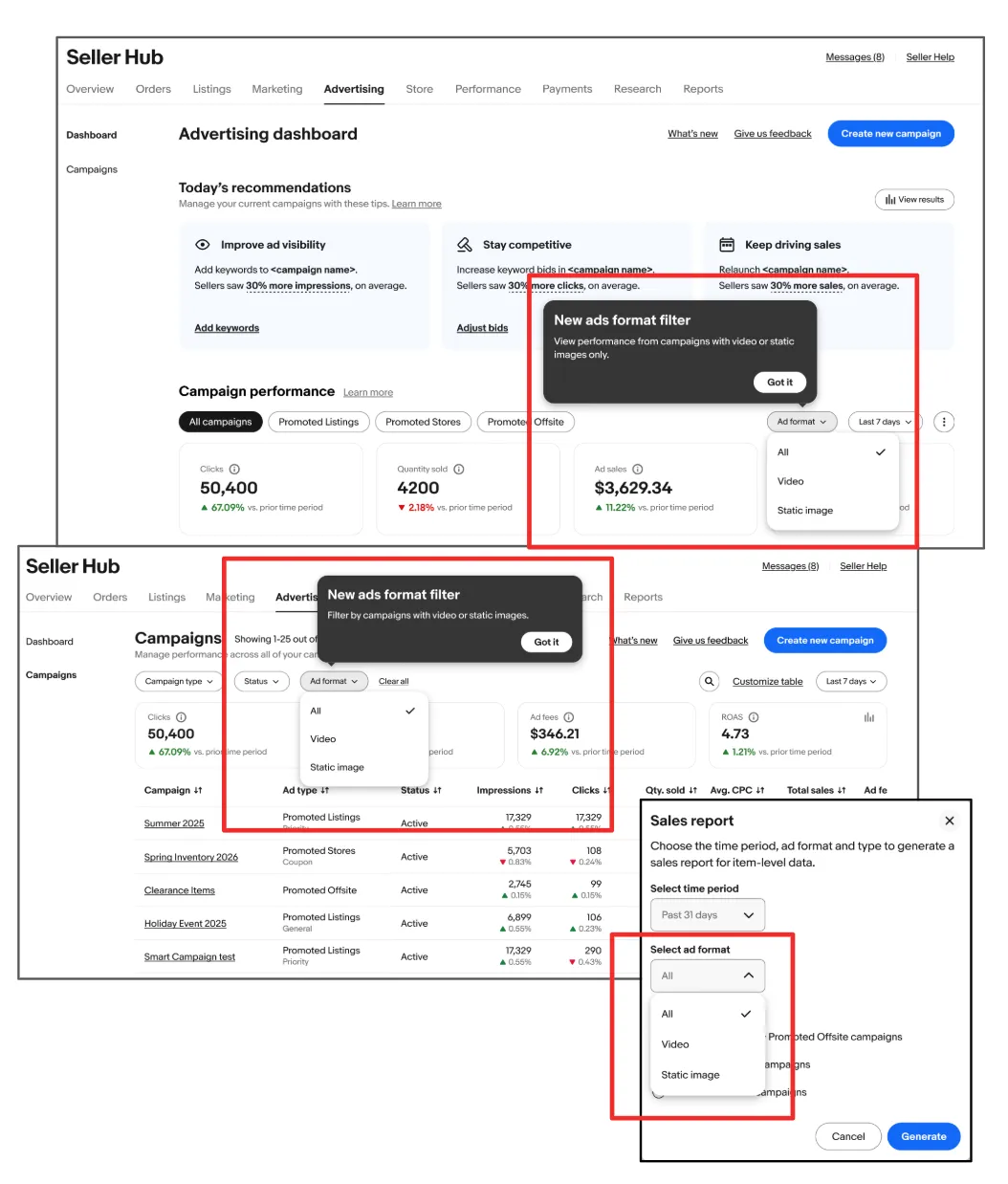Select Static image in dashboard Ad format menu
This screenshot has height=1184, width=1008.
point(805,511)
